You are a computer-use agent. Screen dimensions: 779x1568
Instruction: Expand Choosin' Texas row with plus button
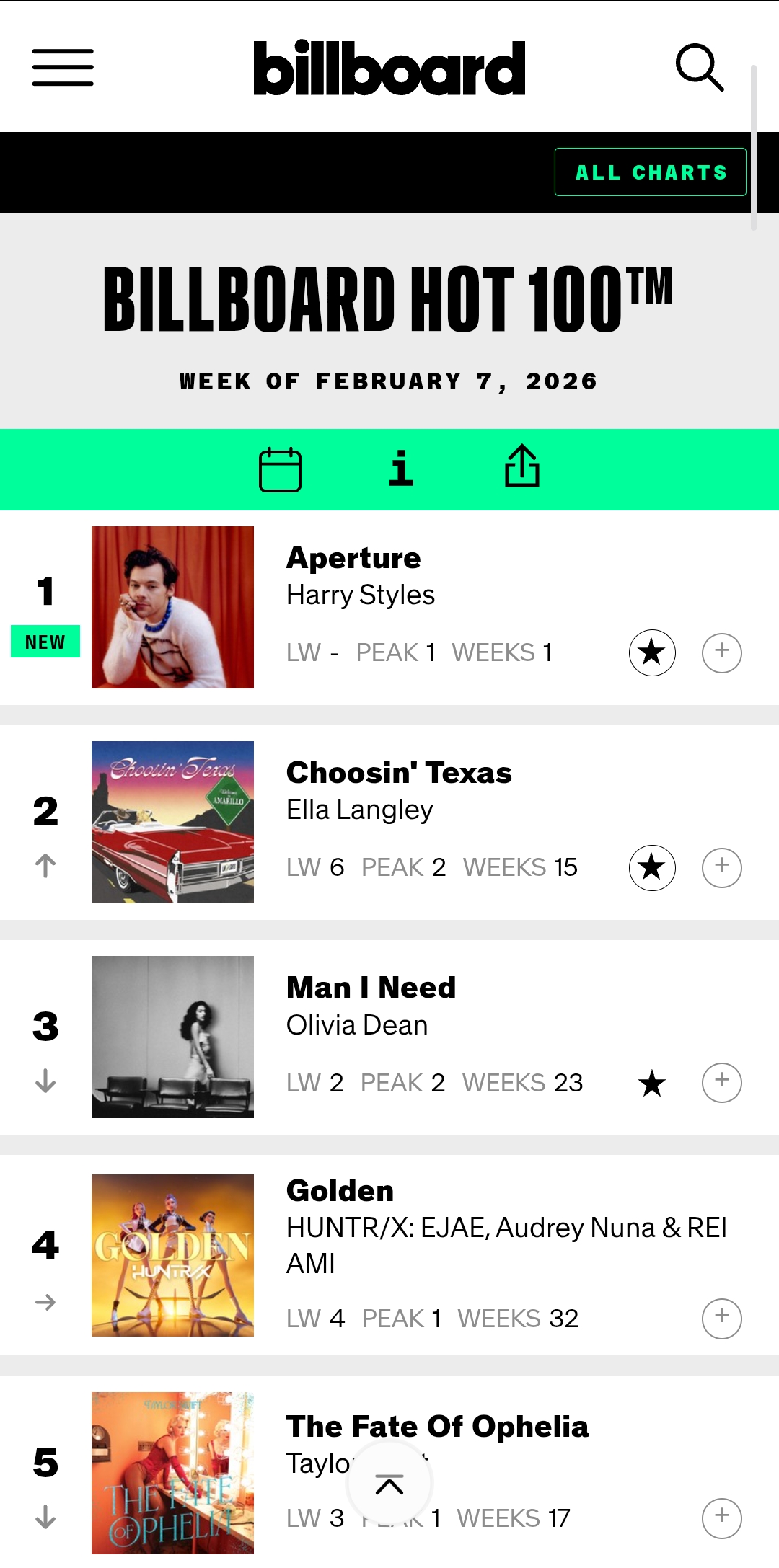pos(722,867)
